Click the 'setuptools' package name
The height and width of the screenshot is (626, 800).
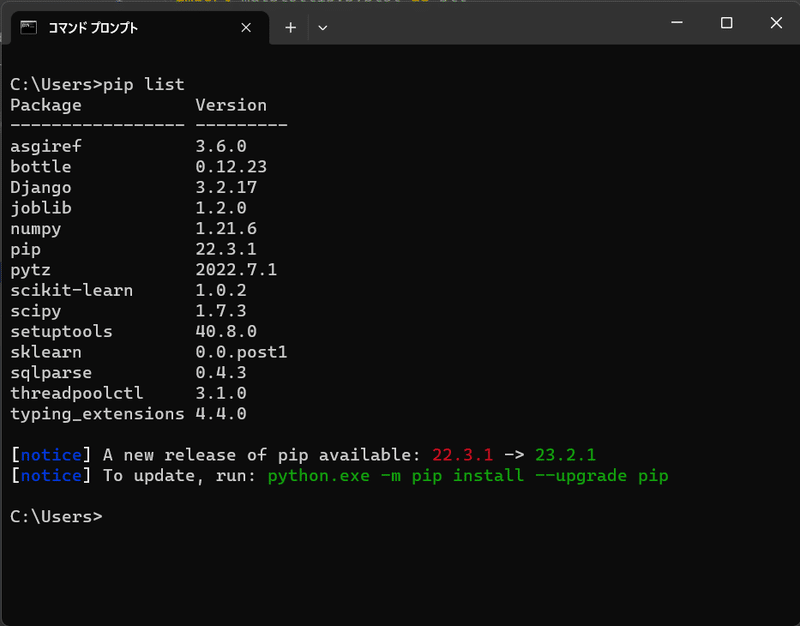(x=61, y=332)
